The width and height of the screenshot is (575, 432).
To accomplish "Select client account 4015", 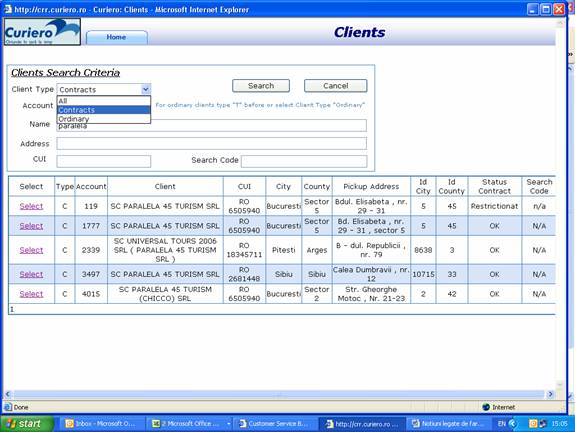I will (31, 294).
